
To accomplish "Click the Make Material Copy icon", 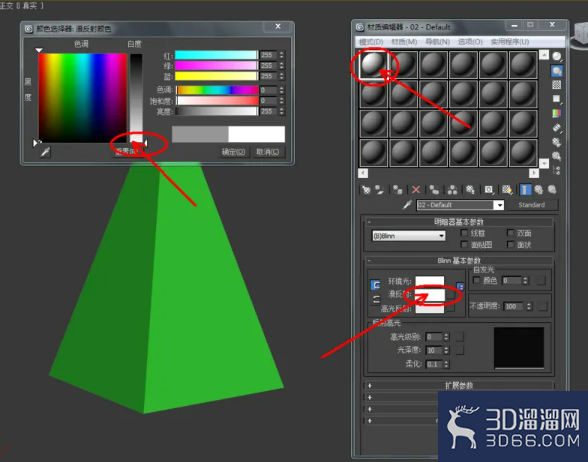I will coord(434,190).
